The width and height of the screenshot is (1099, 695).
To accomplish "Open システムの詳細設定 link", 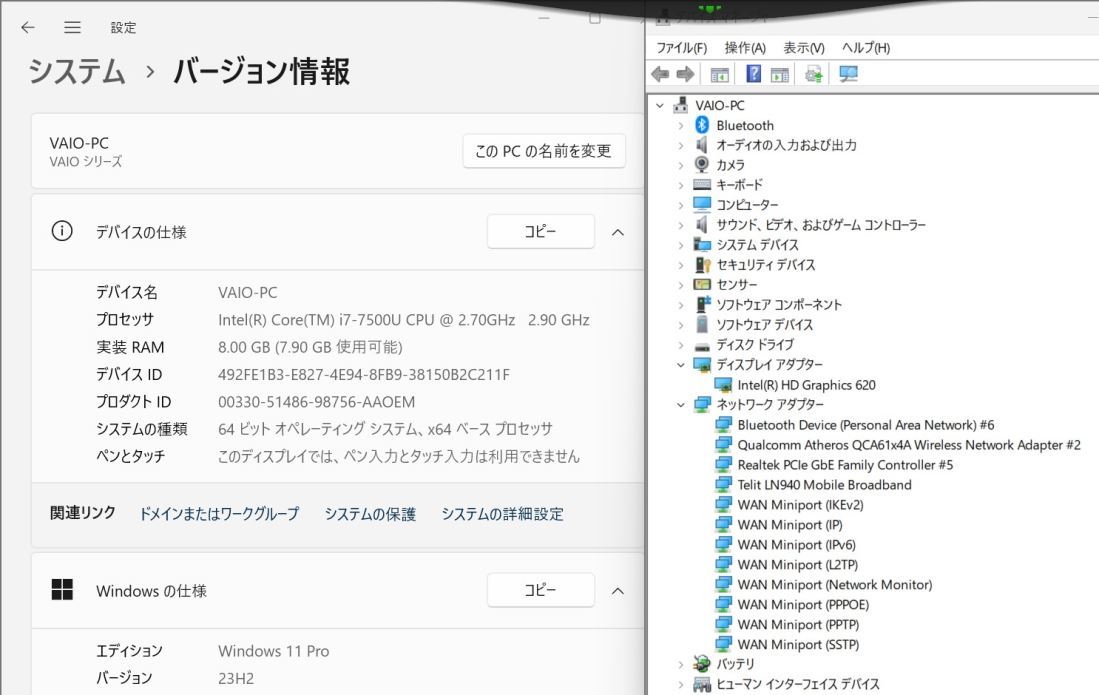I will coord(503,514).
